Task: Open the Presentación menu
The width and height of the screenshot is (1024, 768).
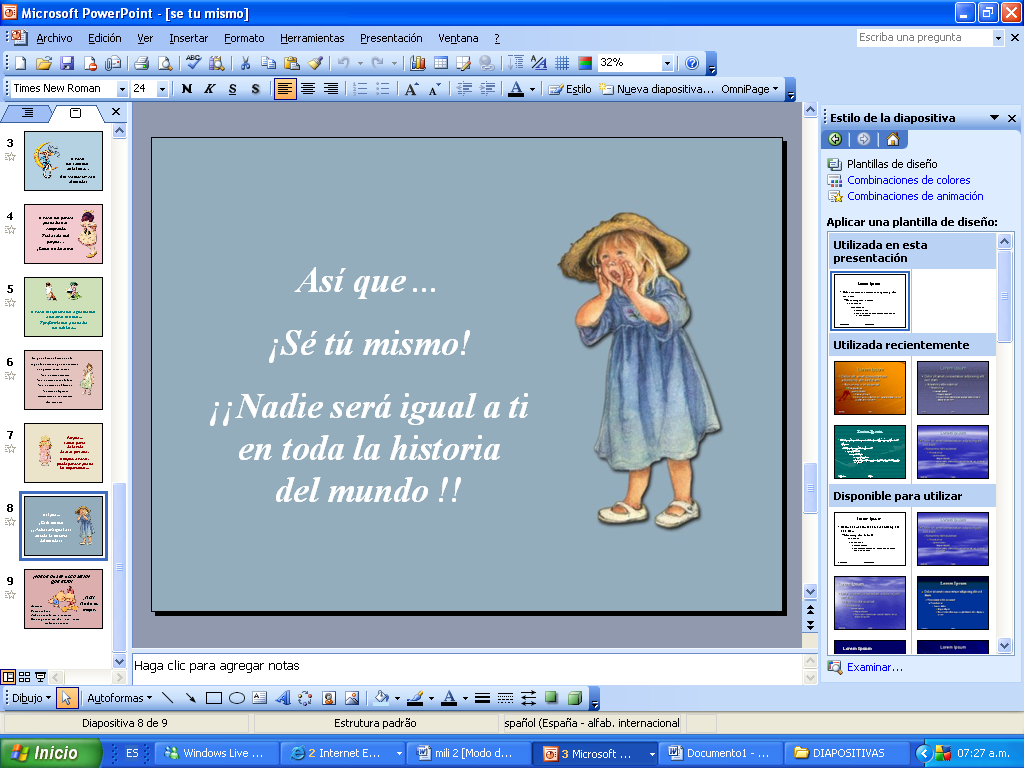Action: (391, 38)
